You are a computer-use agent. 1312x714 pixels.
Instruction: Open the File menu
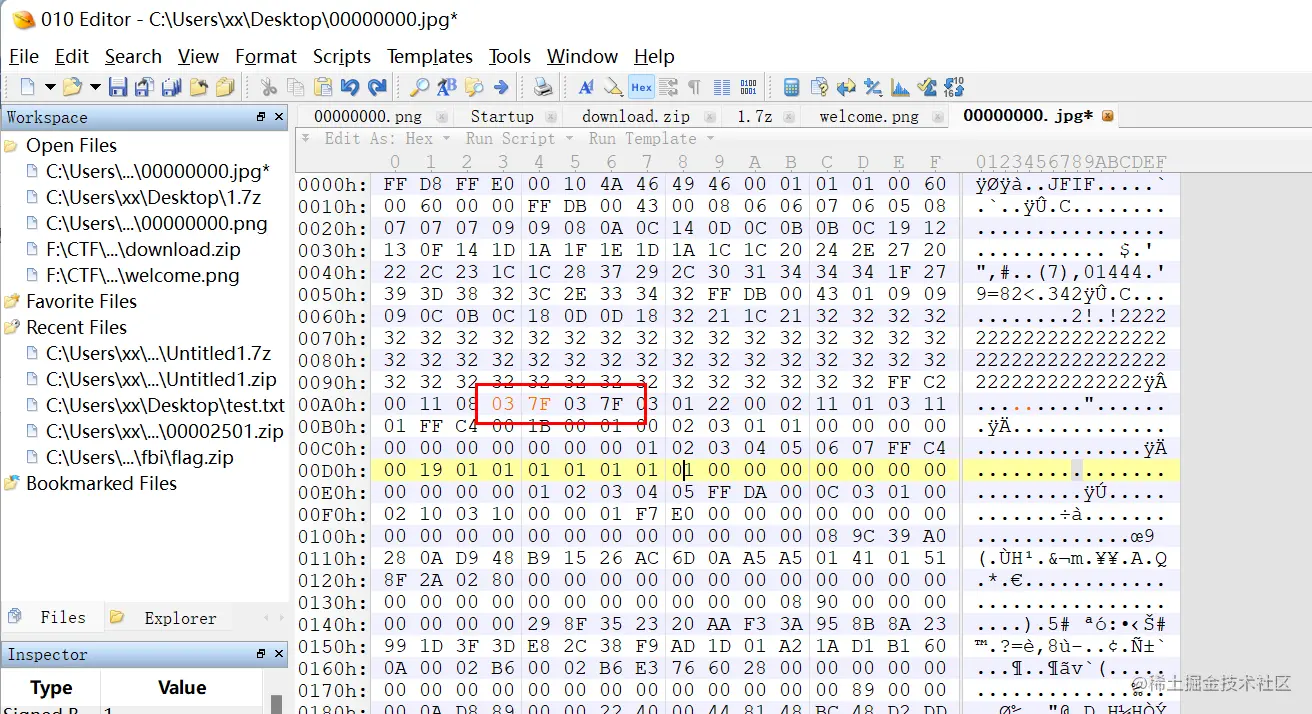(24, 56)
